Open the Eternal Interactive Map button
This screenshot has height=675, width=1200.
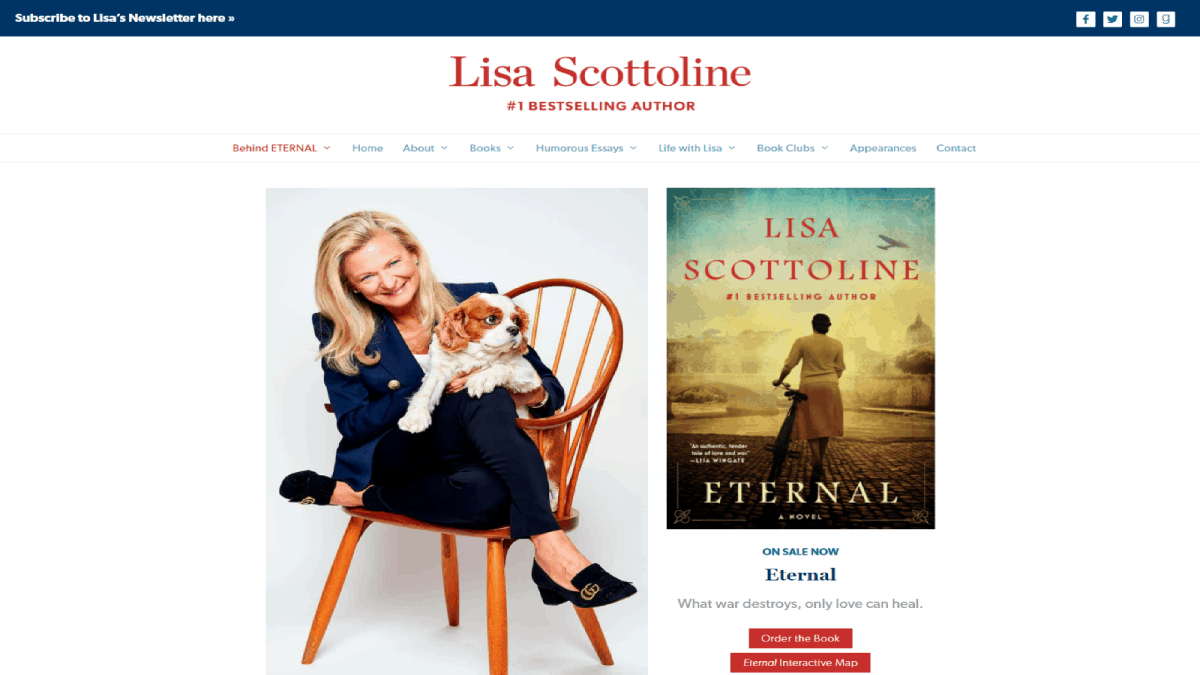800,662
